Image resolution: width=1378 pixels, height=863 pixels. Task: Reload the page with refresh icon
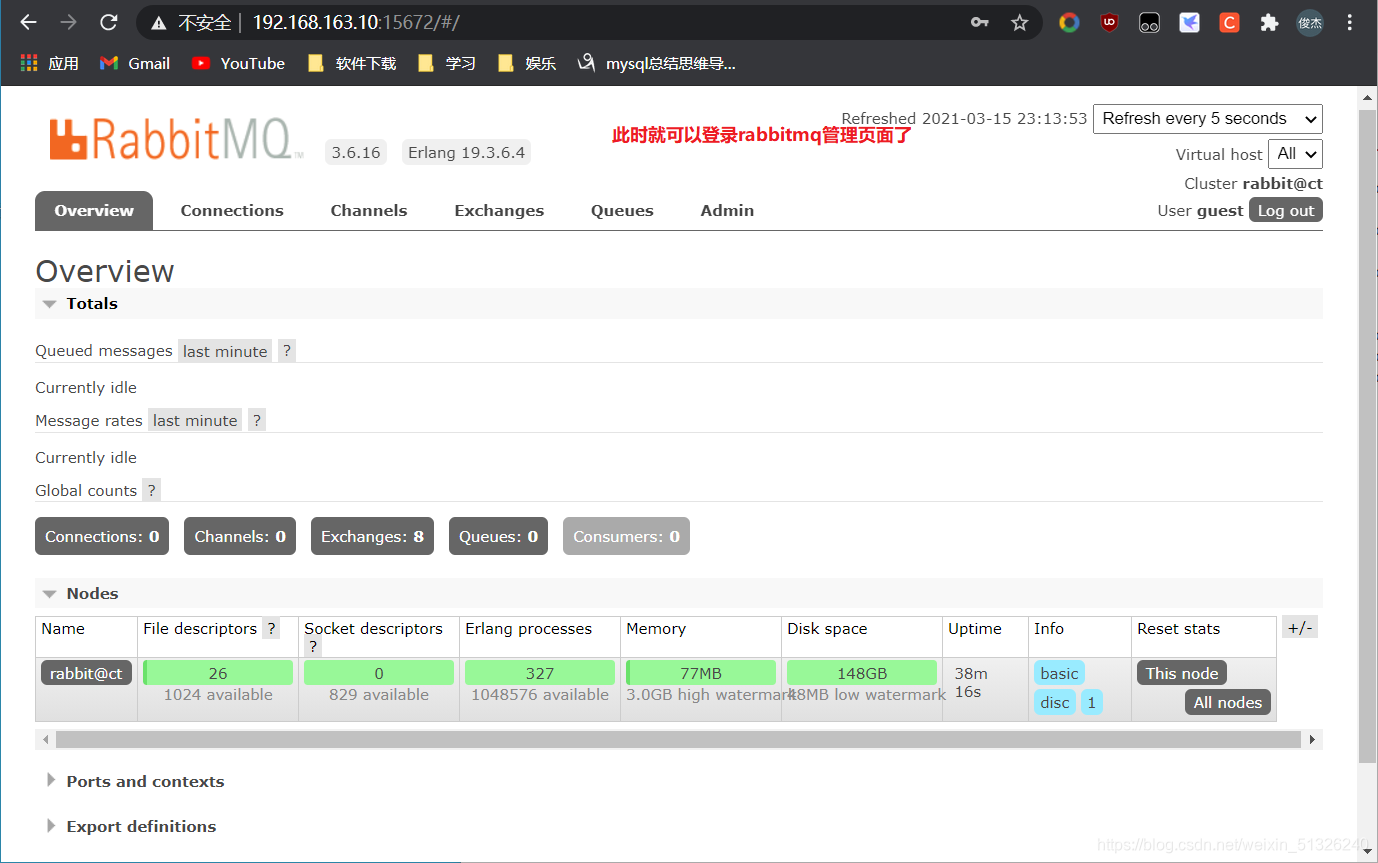(x=109, y=22)
